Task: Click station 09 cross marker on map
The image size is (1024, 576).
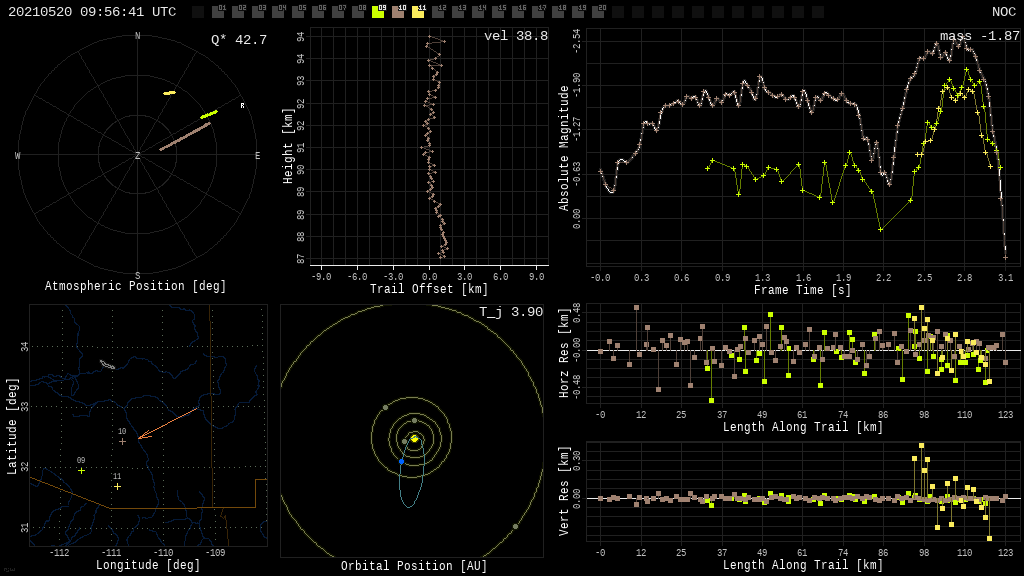Action: point(82,470)
